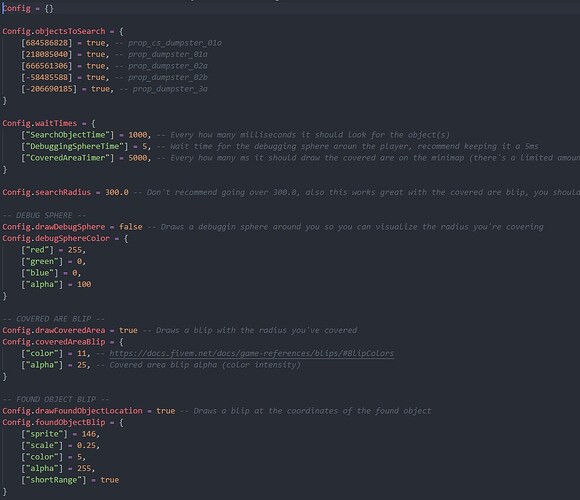Click the 'Config.drawCoveredArea' variable
The height and width of the screenshot is (500, 580).
coord(54,330)
